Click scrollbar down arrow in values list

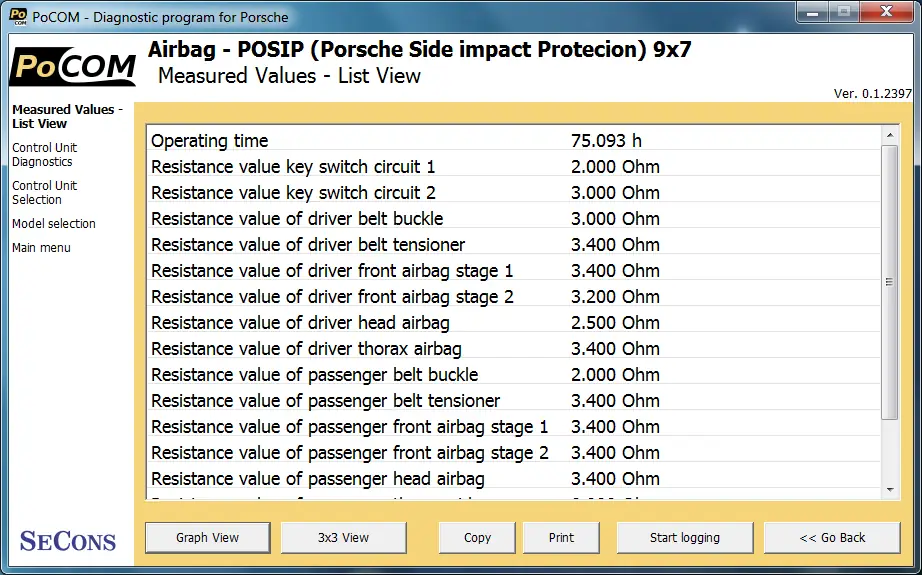(x=890, y=490)
